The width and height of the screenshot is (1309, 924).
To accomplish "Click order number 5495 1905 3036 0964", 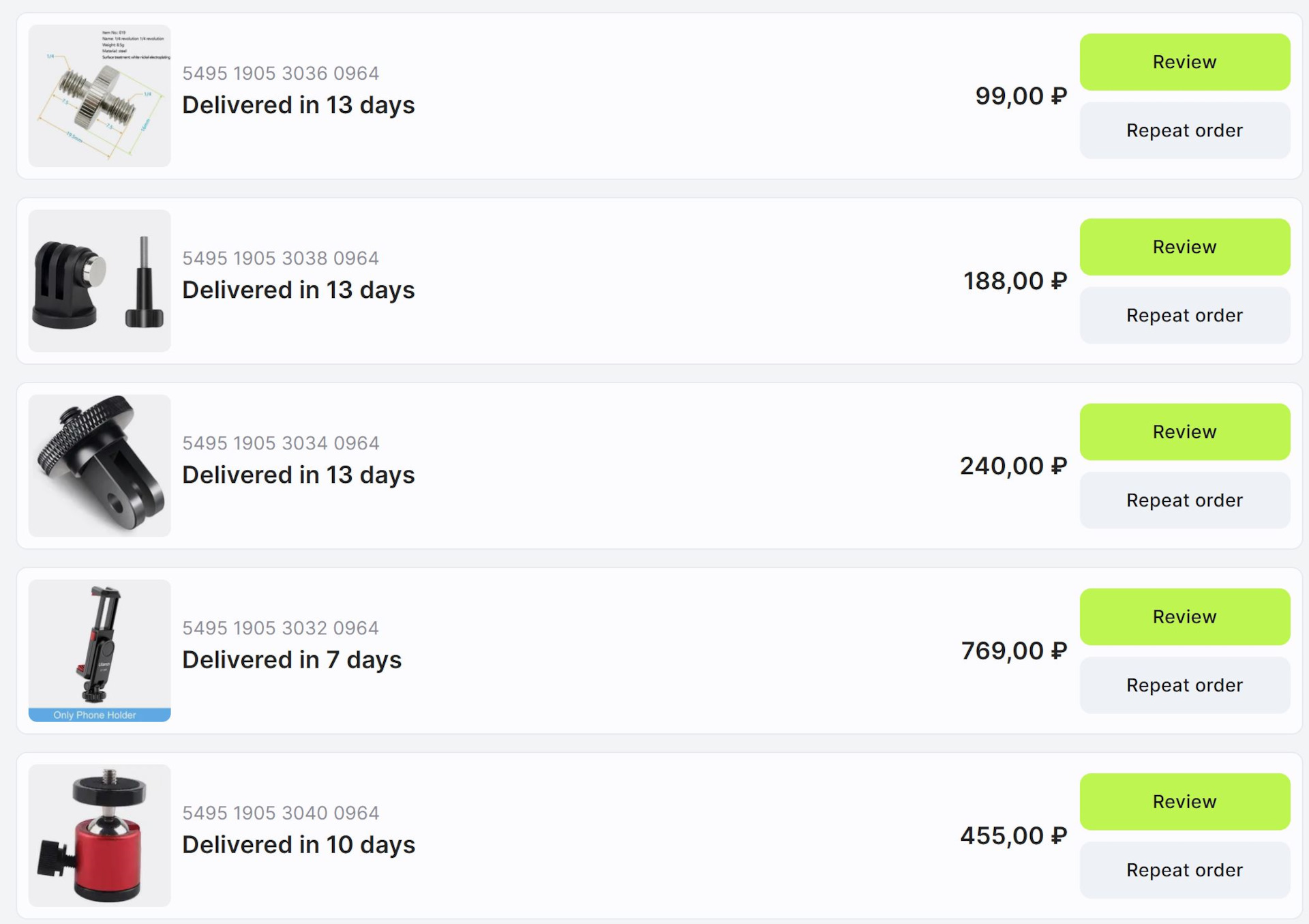I will click(280, 73).
